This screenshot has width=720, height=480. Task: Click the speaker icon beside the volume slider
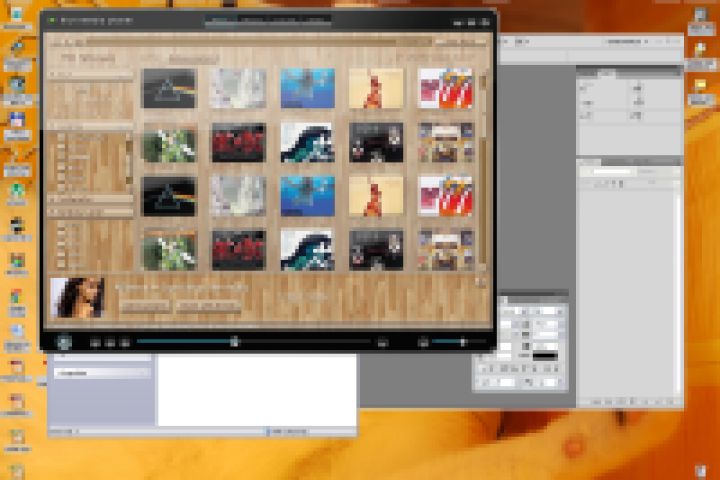(x=423, y=342)
